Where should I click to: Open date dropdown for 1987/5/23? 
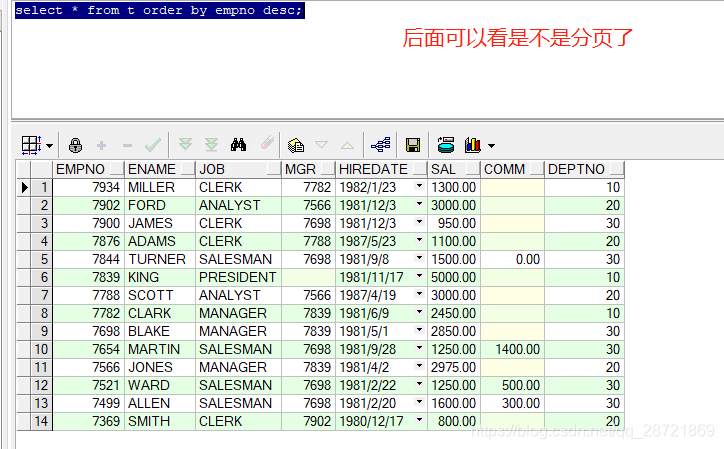click(x=419, y=240)
